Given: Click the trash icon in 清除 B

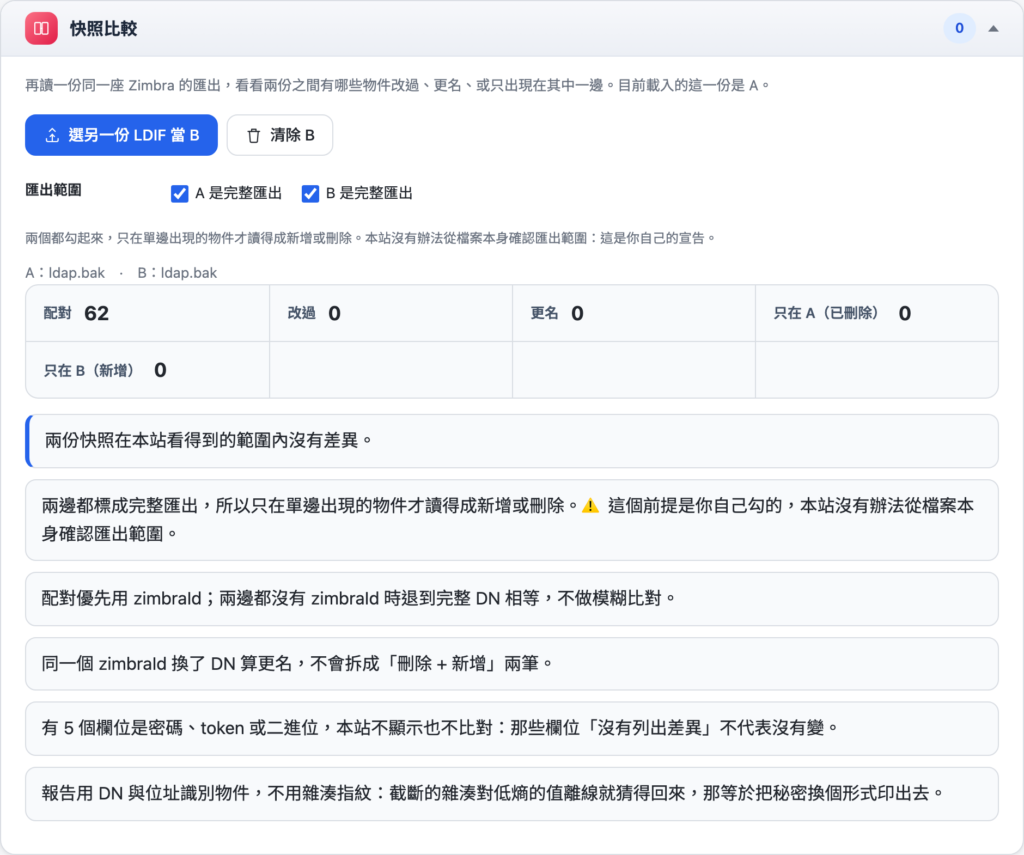Looking at the screenshot, I should point(253,136).
